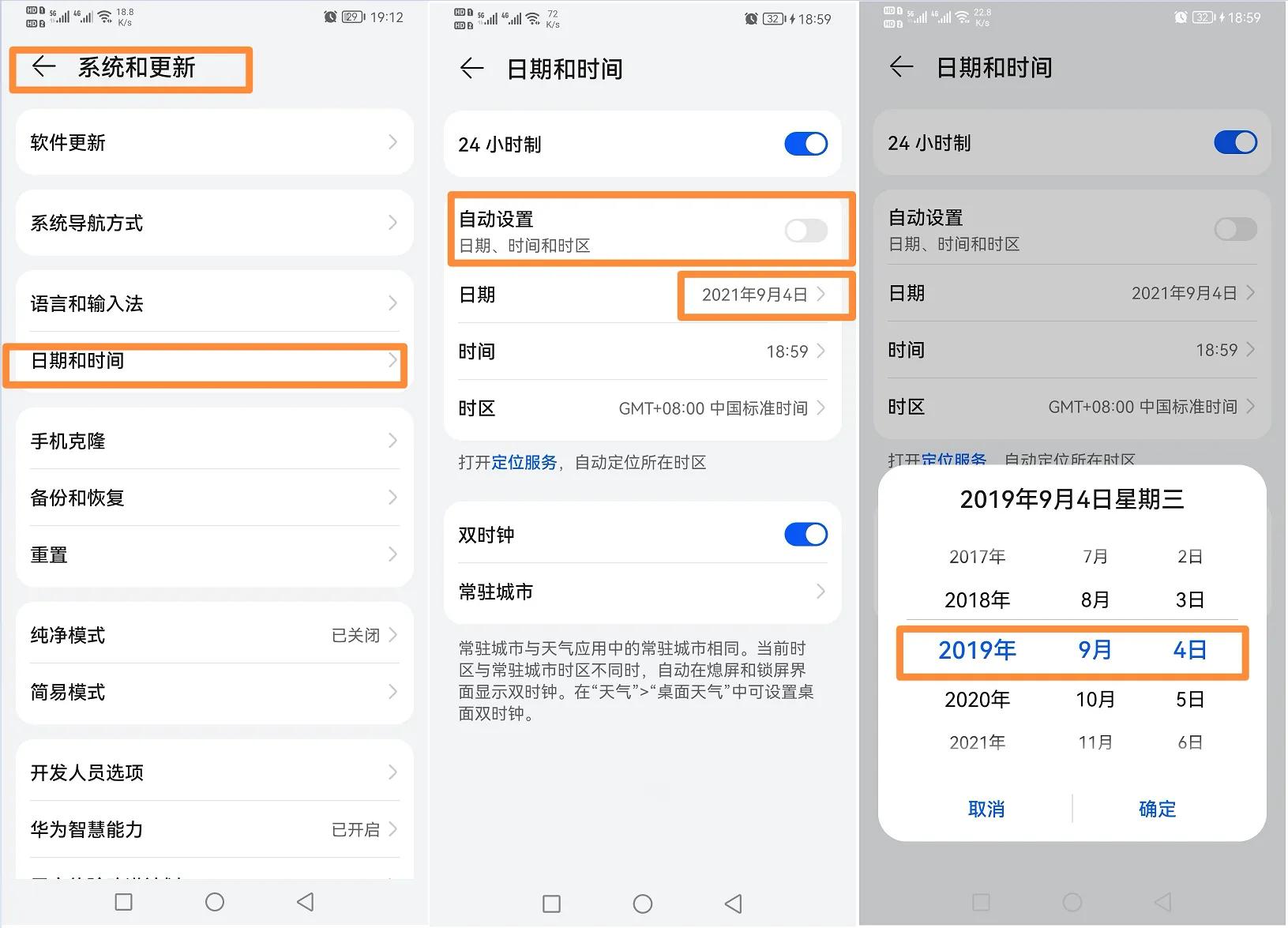Select 语言和输入法 settings entry
This screenshot has height=928, width=1288.
click(213, 302)
